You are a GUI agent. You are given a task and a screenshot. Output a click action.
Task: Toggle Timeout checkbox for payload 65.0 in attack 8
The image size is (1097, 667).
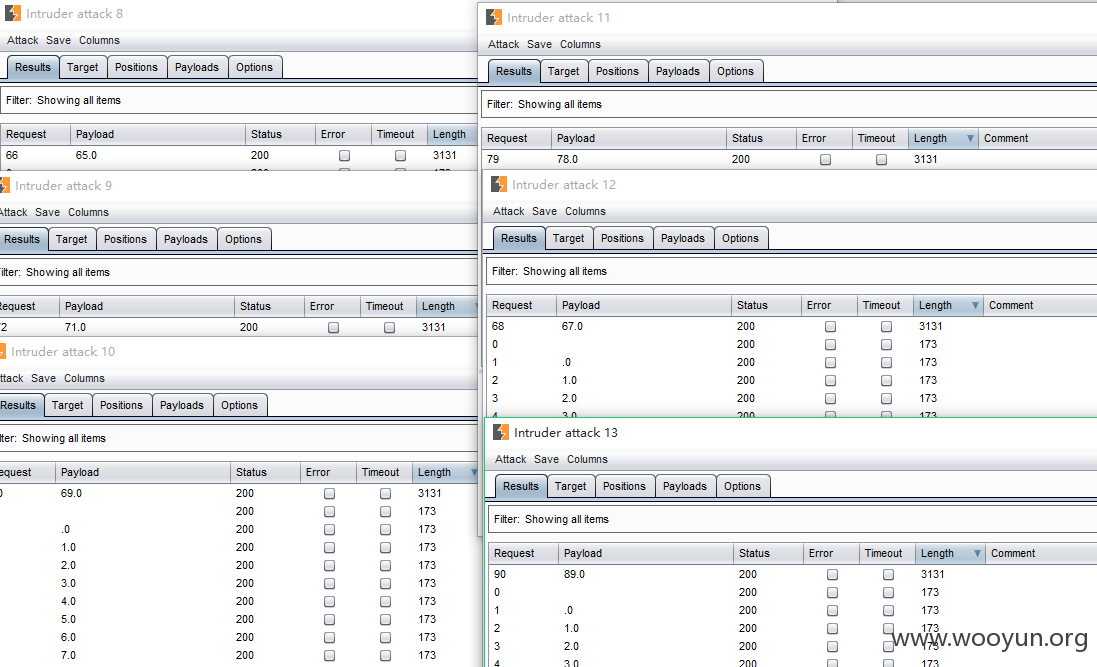(x=400, y=155)
